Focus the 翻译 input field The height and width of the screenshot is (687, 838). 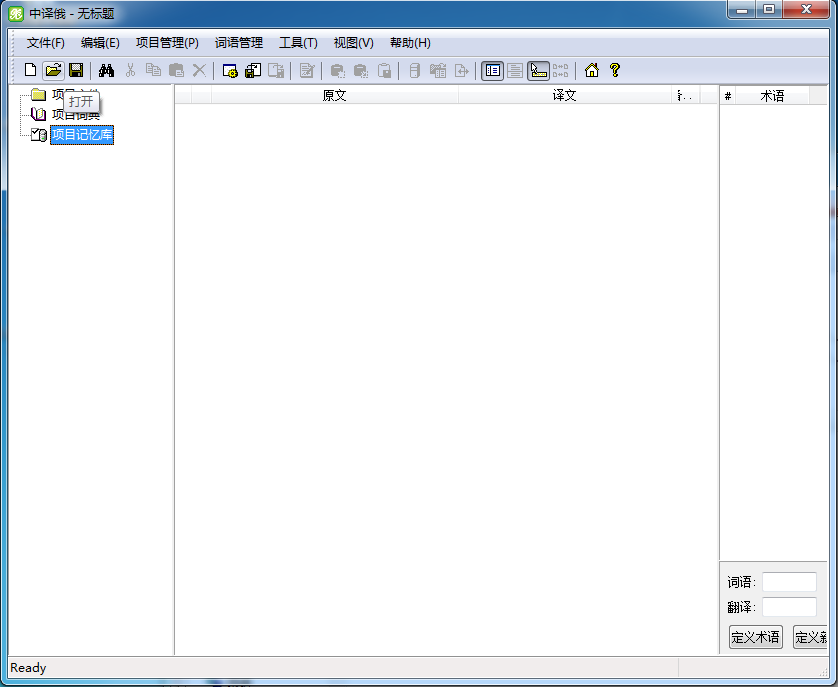pyautogui.click(x=789, y=607)
